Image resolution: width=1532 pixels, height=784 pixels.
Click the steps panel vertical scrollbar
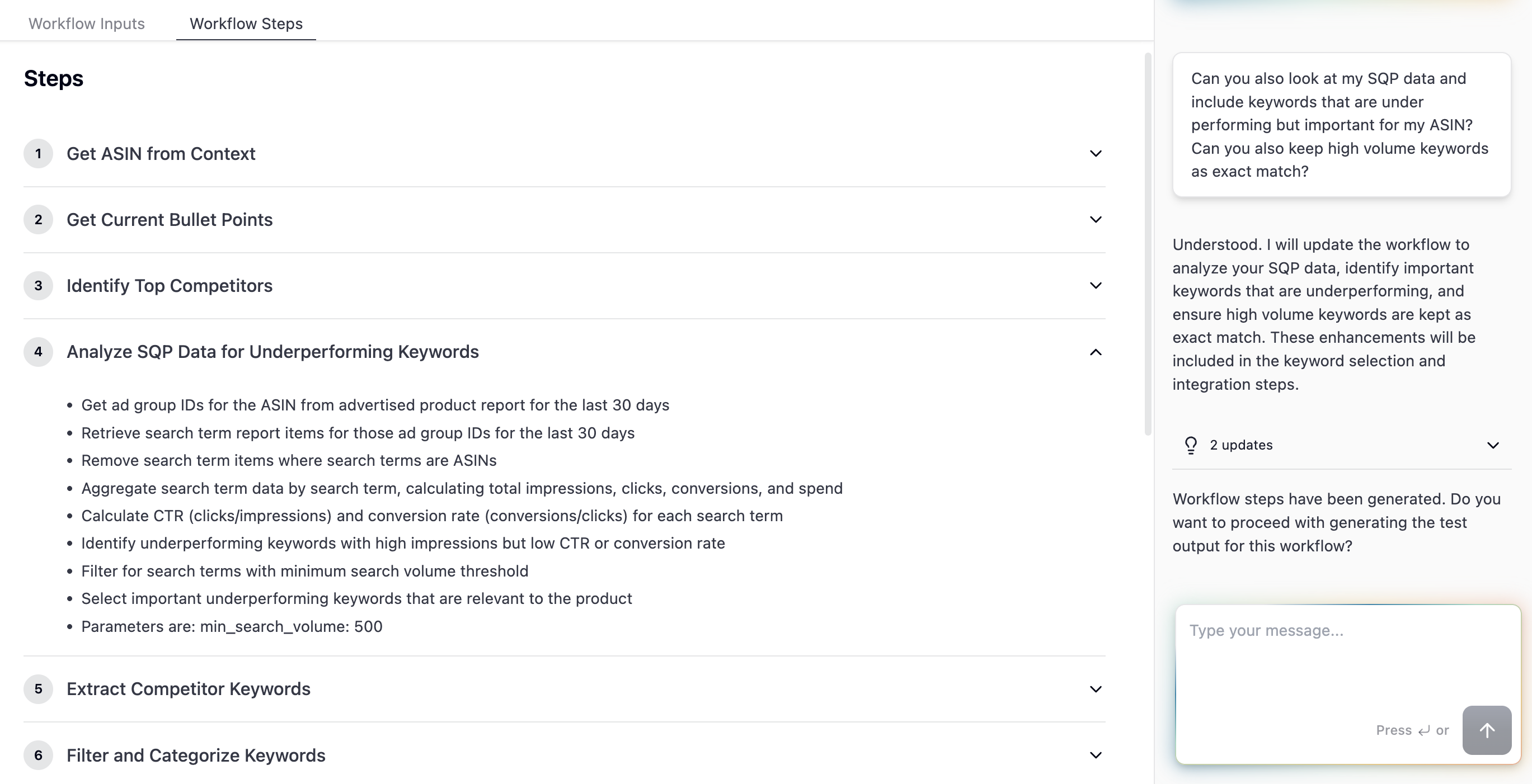coord(1148,244)
